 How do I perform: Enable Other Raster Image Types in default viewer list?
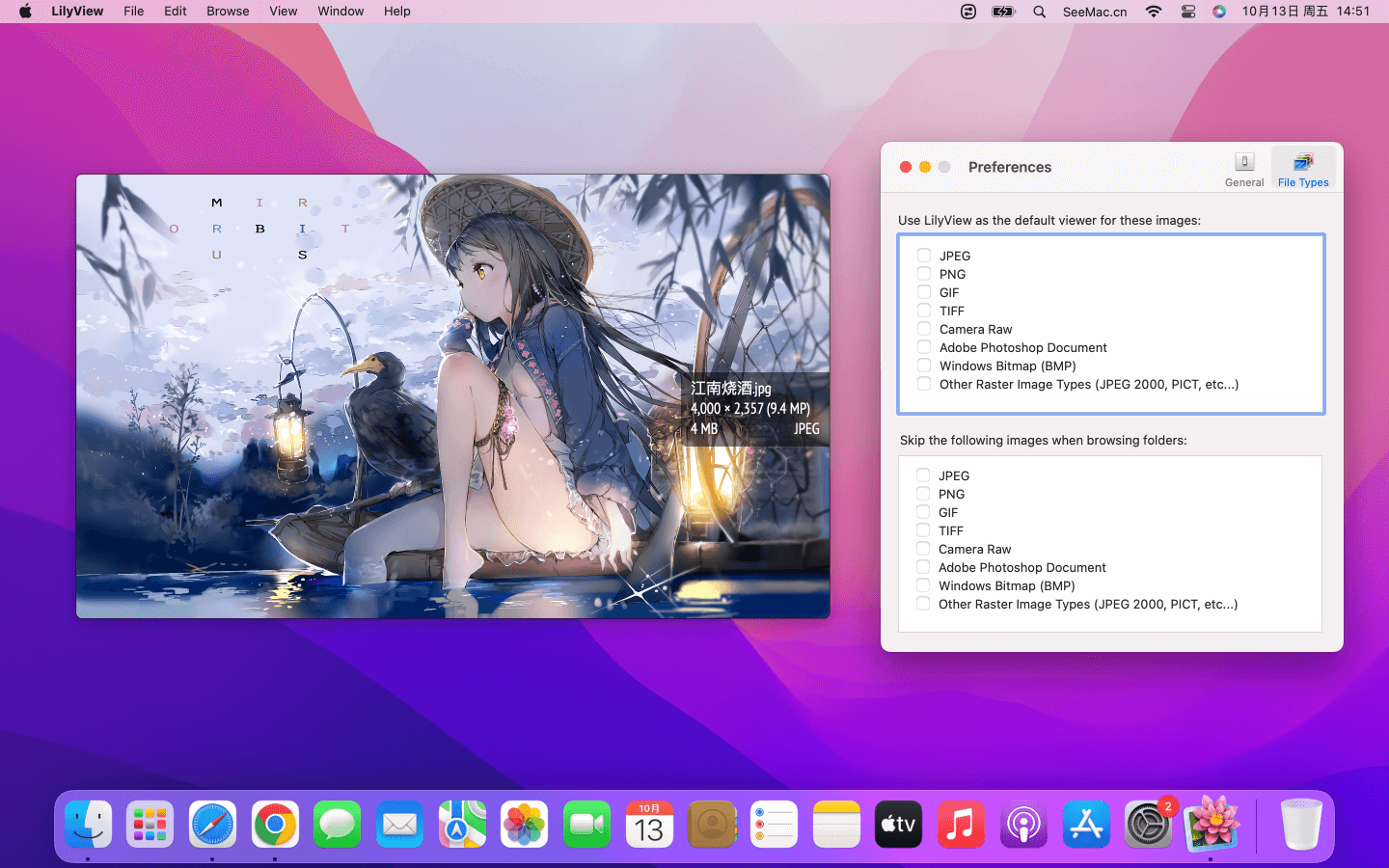[924, 384]
